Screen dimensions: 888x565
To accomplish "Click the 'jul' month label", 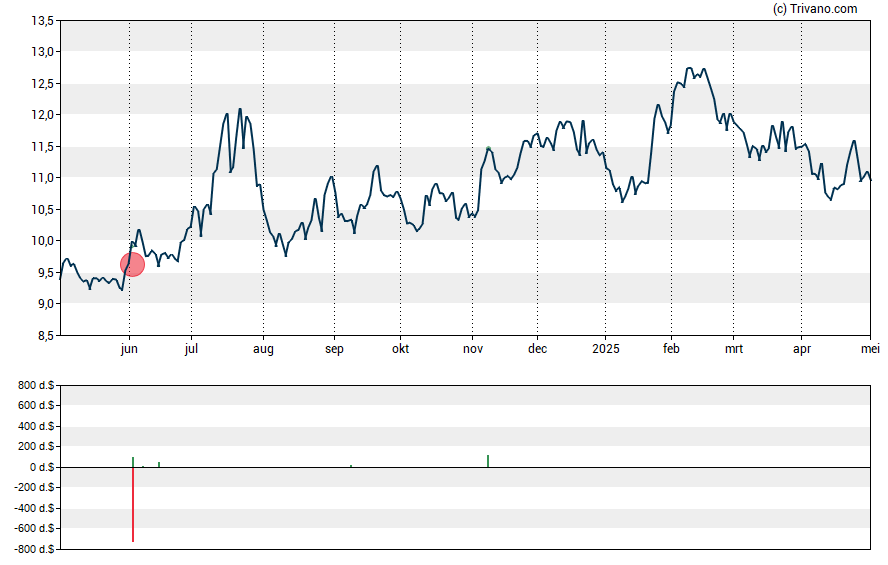I will coord(191,349).
